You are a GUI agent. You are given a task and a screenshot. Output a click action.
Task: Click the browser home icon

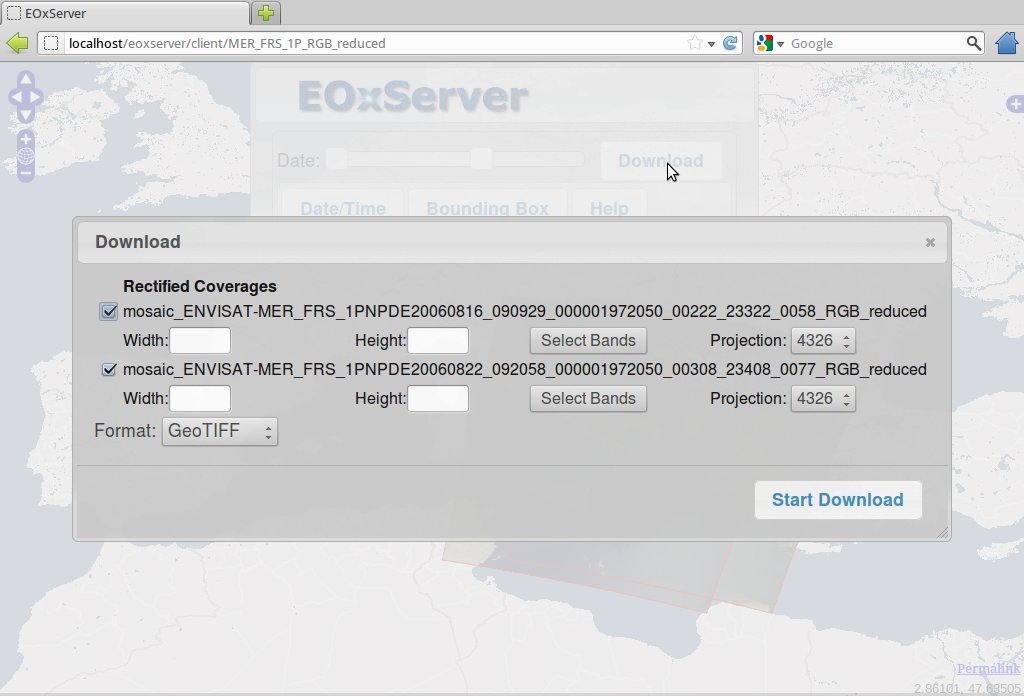pyautogui.click(x=1007, y=43)
